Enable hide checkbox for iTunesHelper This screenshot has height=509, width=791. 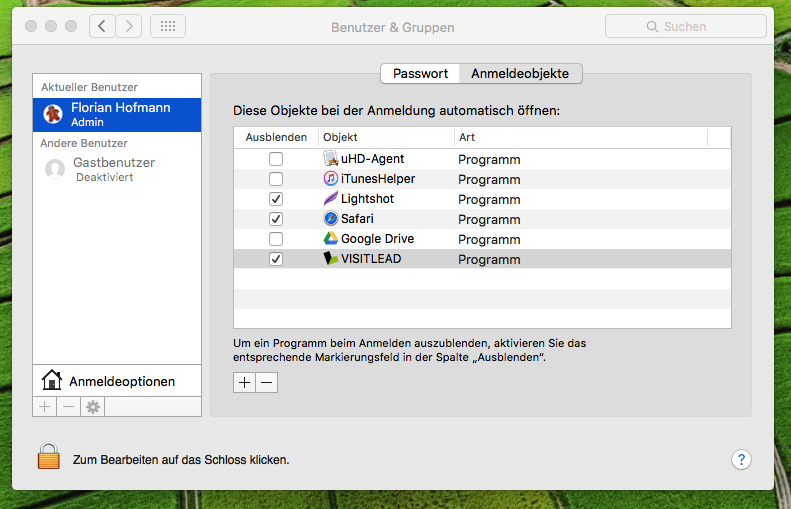pyautogui.click(x=276, y=179)
